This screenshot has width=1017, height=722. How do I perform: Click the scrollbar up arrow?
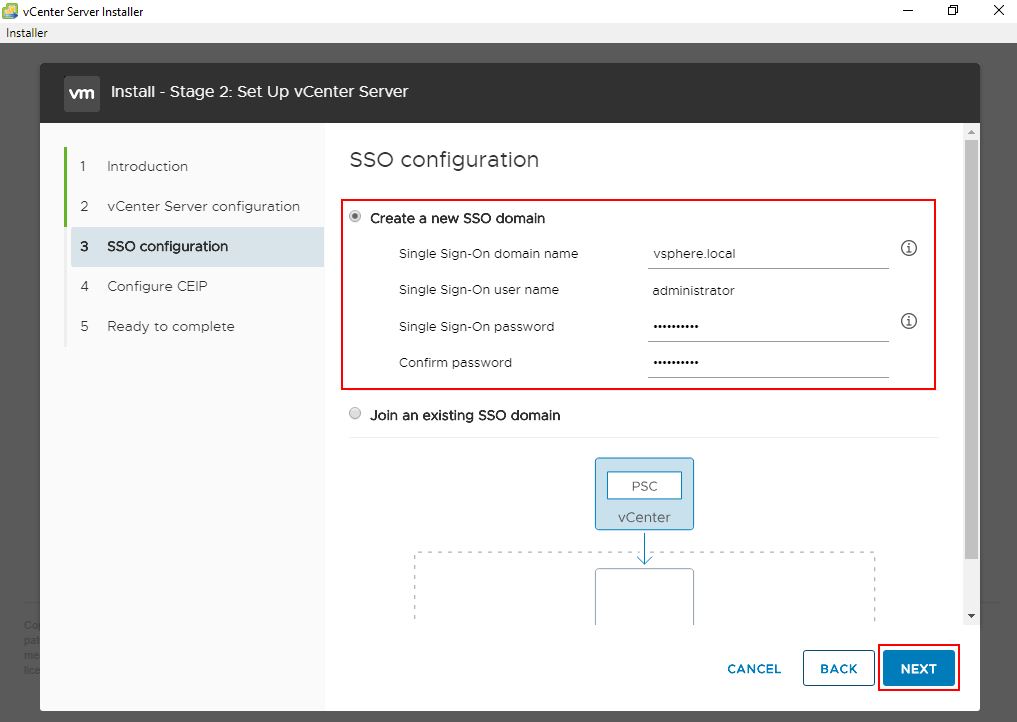pos(971,132)
